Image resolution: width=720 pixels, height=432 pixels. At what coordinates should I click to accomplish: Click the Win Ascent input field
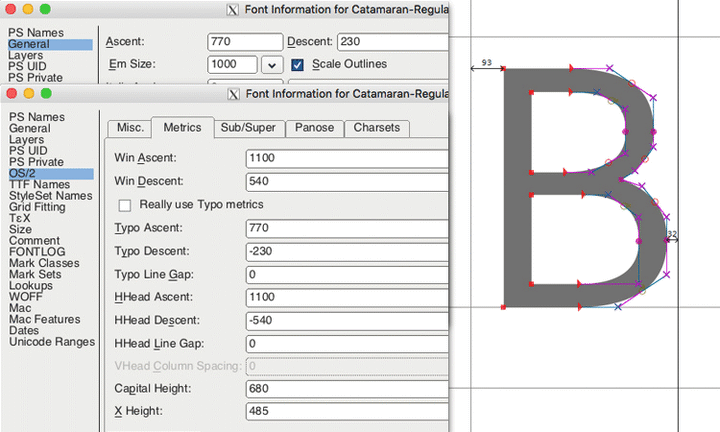tap(346, 158)
